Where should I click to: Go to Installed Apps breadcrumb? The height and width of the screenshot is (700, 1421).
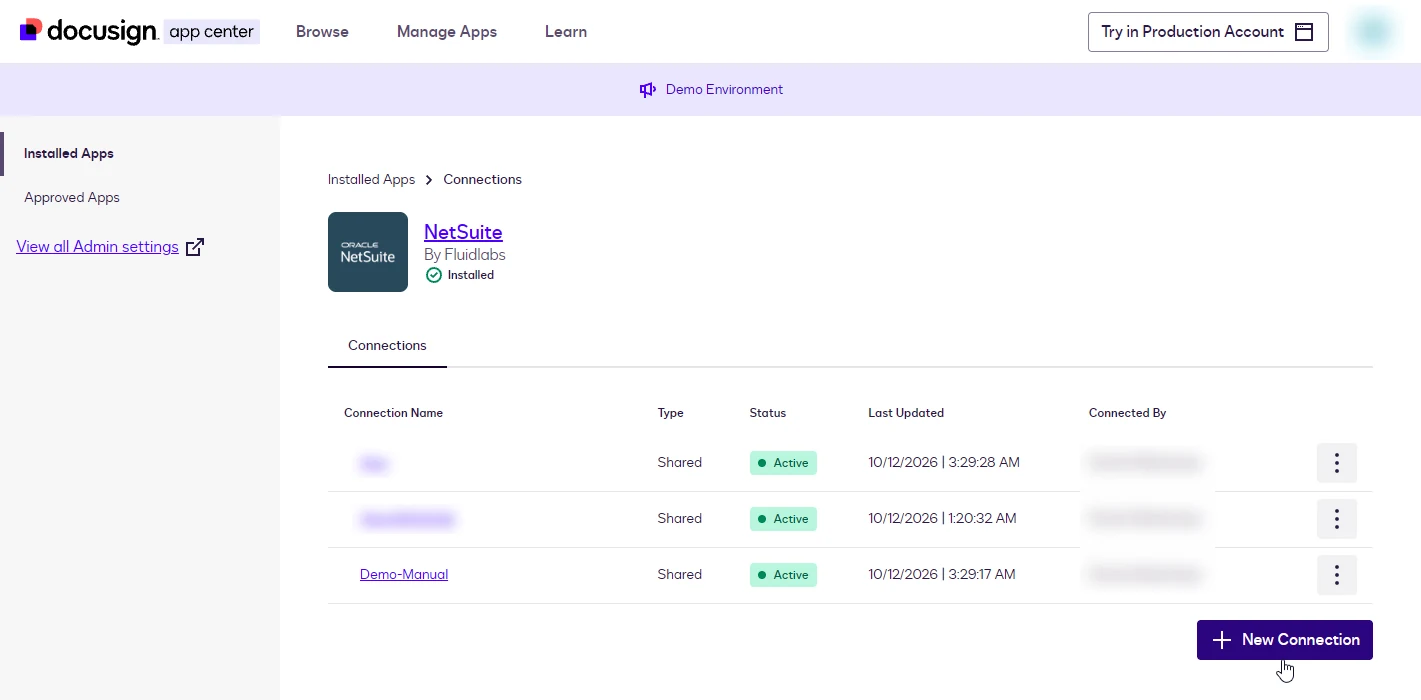[x=371, y=180]
